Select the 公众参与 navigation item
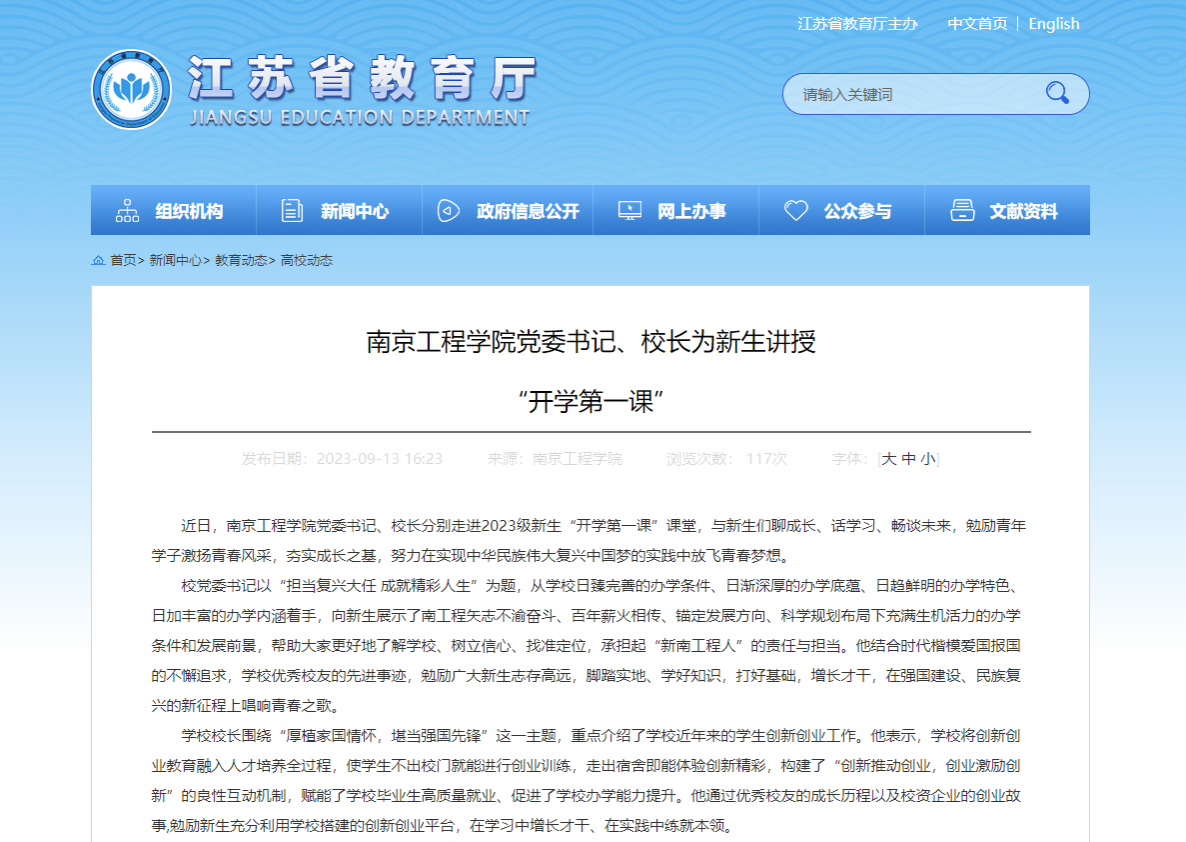Image resolution: width=1186 pixels, height=842 pixels. click(857, 211)
